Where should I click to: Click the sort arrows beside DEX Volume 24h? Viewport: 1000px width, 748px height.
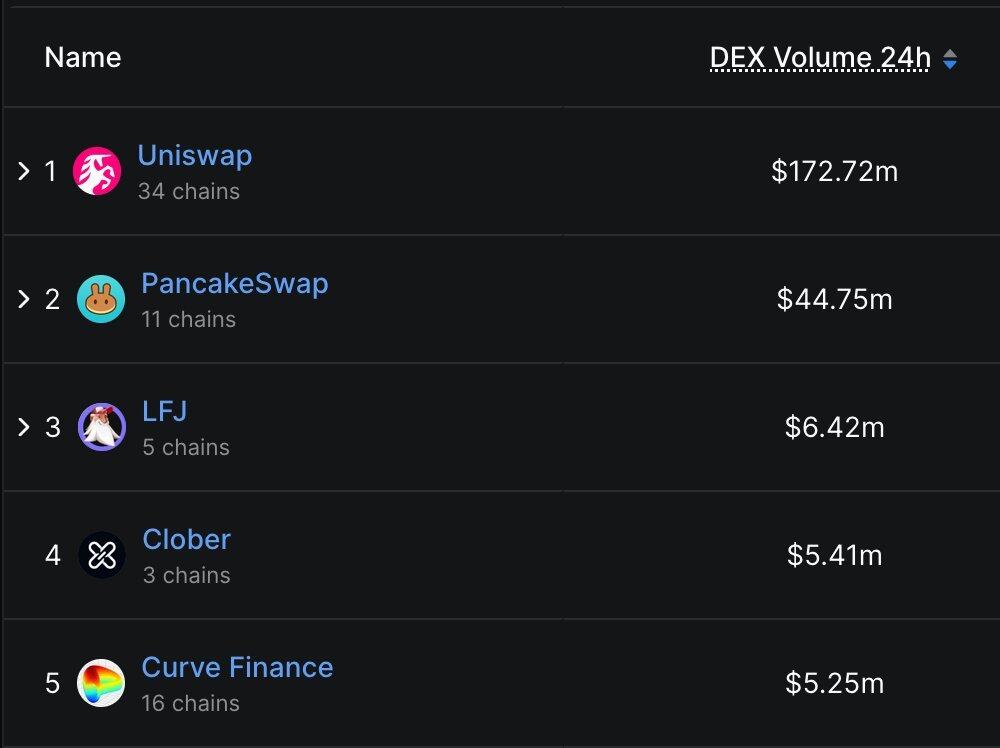tap(950, 59)
